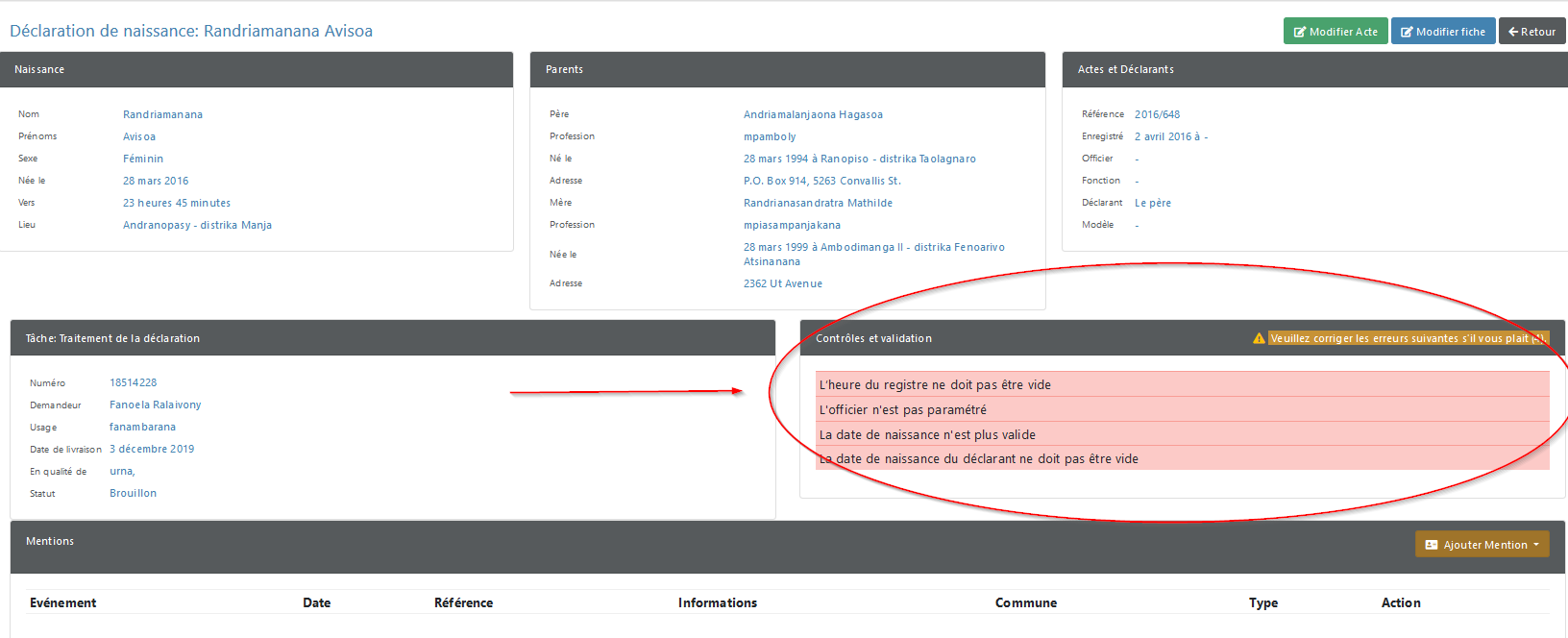This screenshot has width=1568, height=638.
Task: Click the father name Andriamalanjaona Hagasoa
Action: 813,114
